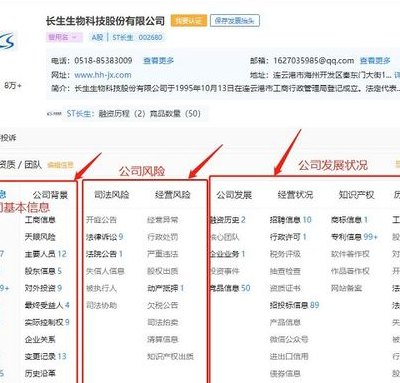Click the blue-outlined badge next to the orange one
400x383 pixels.
(x=235, y=21)
